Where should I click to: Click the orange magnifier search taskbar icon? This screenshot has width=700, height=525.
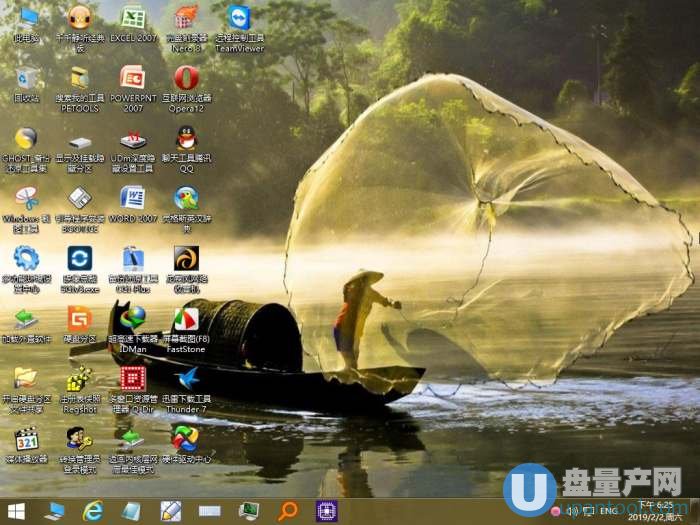288,511
